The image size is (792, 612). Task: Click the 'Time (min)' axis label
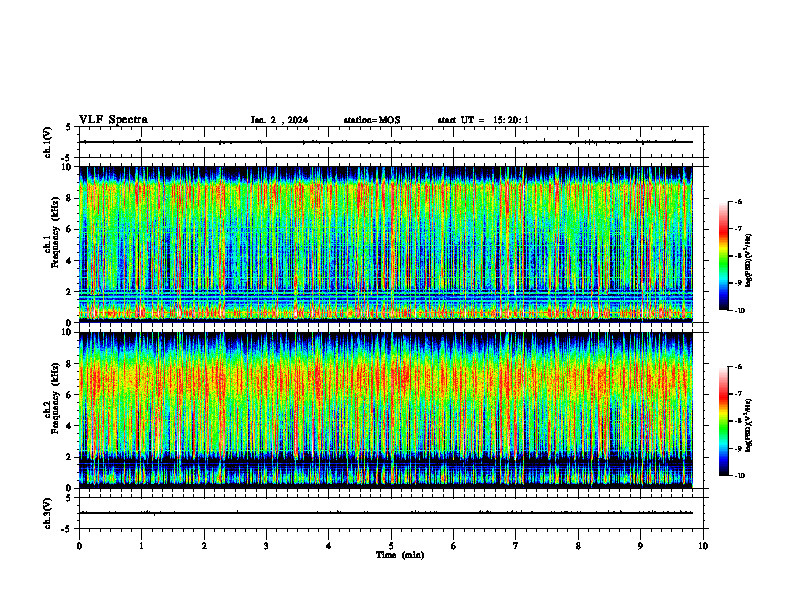[x=400, y=555]
